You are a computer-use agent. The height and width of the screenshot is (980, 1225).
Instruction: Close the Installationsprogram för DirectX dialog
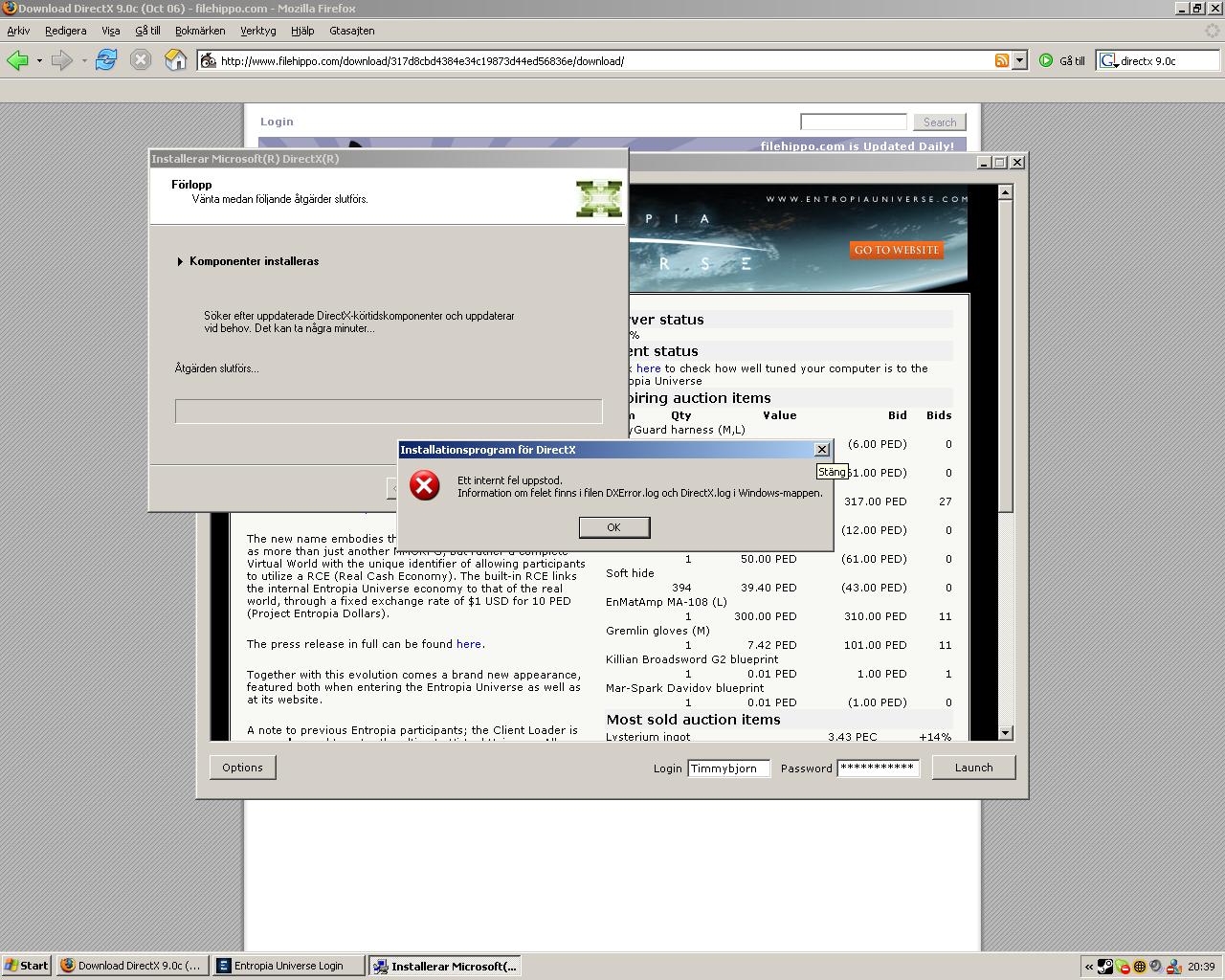(x=821, y=450)
